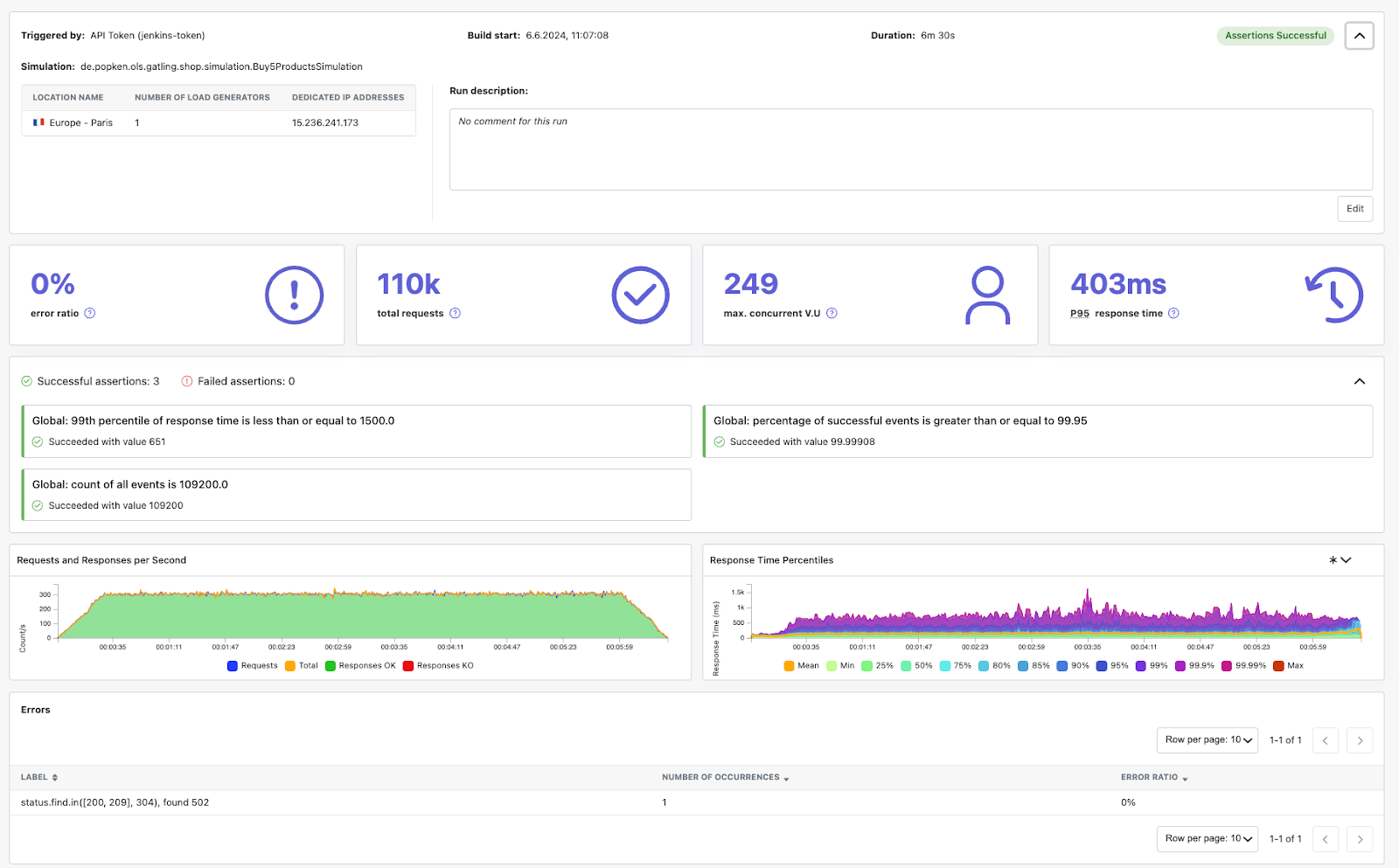
Task: Go to previous page in bottom pagination
Action: pyautogui.click(x=1326, y=839)
